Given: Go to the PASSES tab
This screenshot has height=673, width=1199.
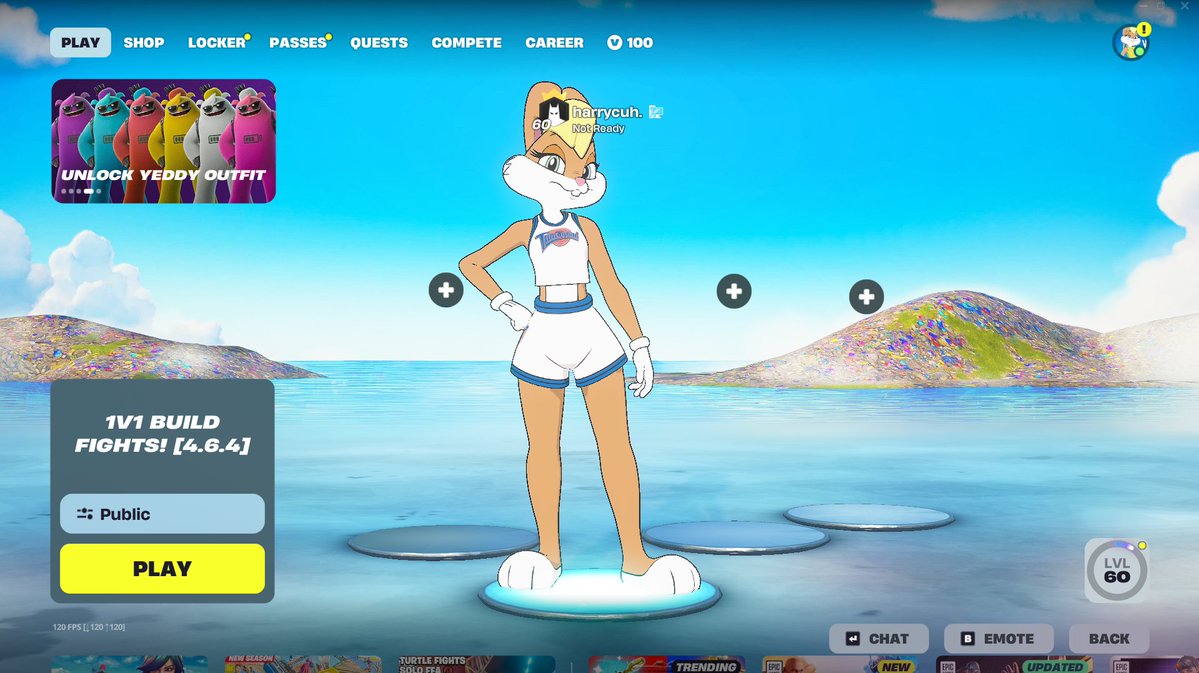Looking at the screenshot, I should (x=298, y=43).
